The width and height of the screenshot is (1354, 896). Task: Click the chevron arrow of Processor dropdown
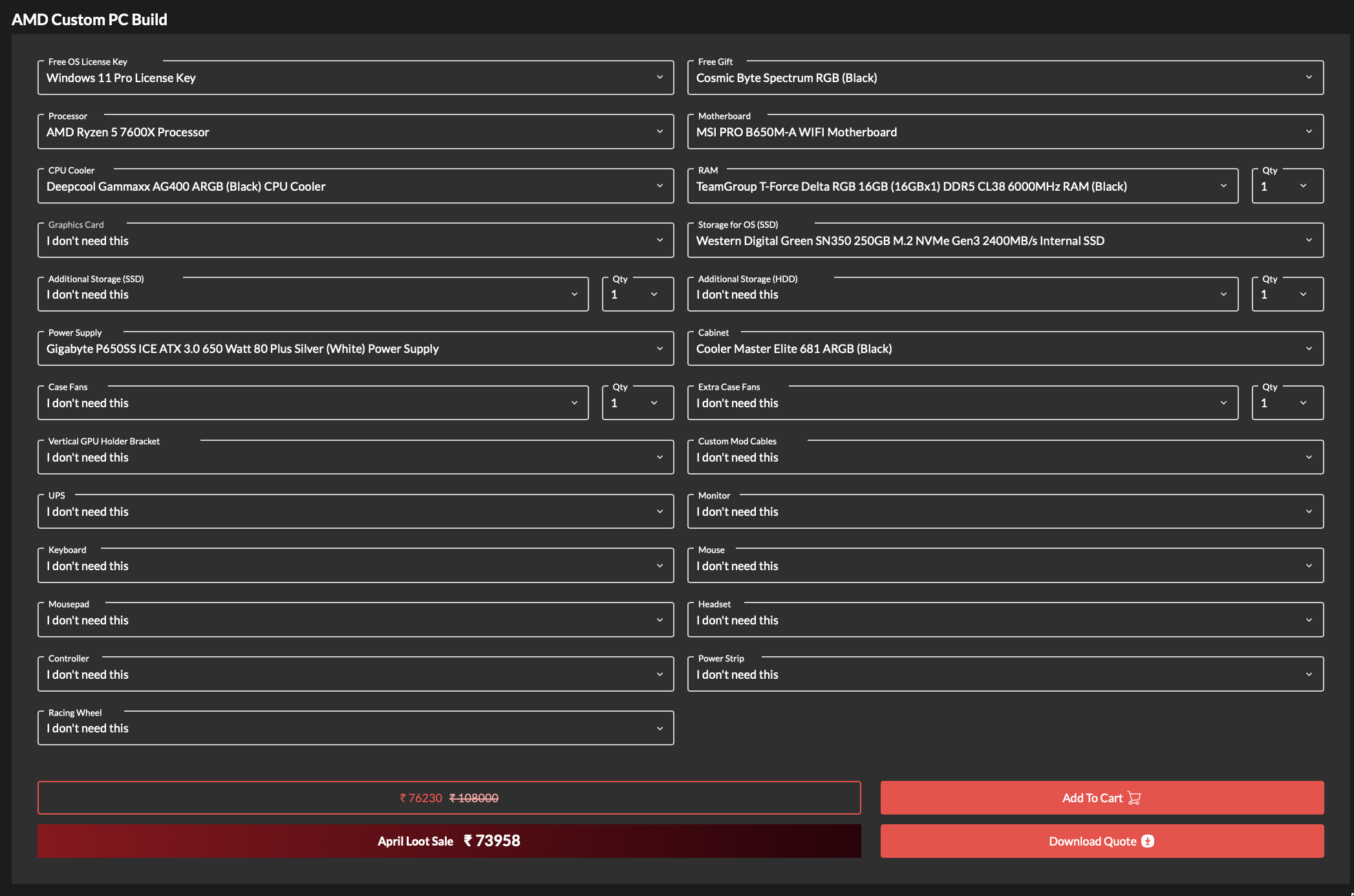tap(660, 132)
